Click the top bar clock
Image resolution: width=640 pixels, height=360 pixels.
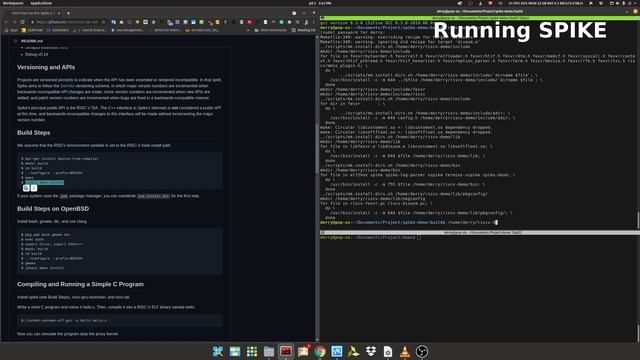320,3
